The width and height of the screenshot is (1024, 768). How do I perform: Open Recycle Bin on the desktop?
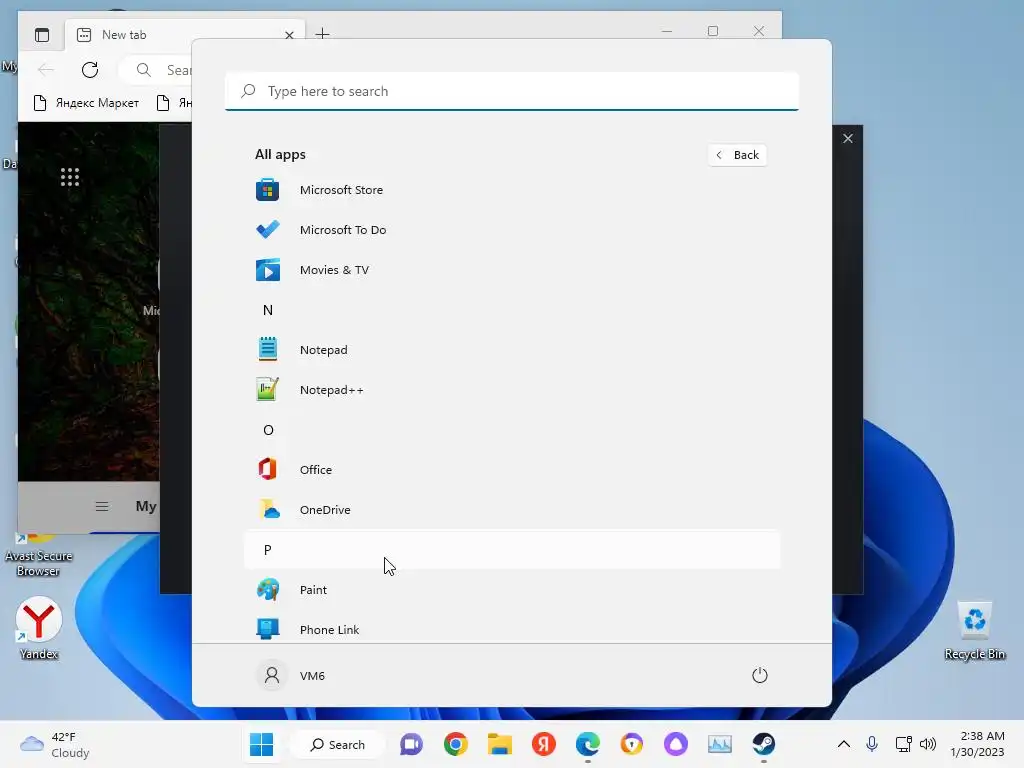click(974, 630)
